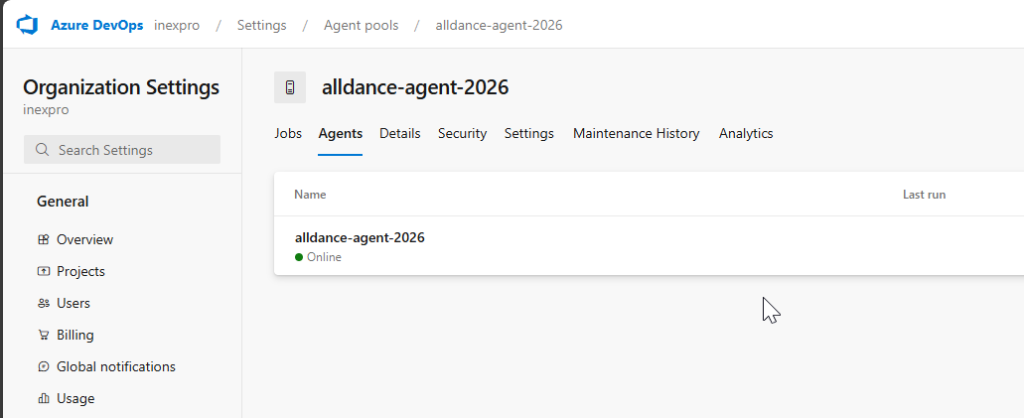
Task: Open the alldance-agent-2026 agent row
Action: click(360, 238)
